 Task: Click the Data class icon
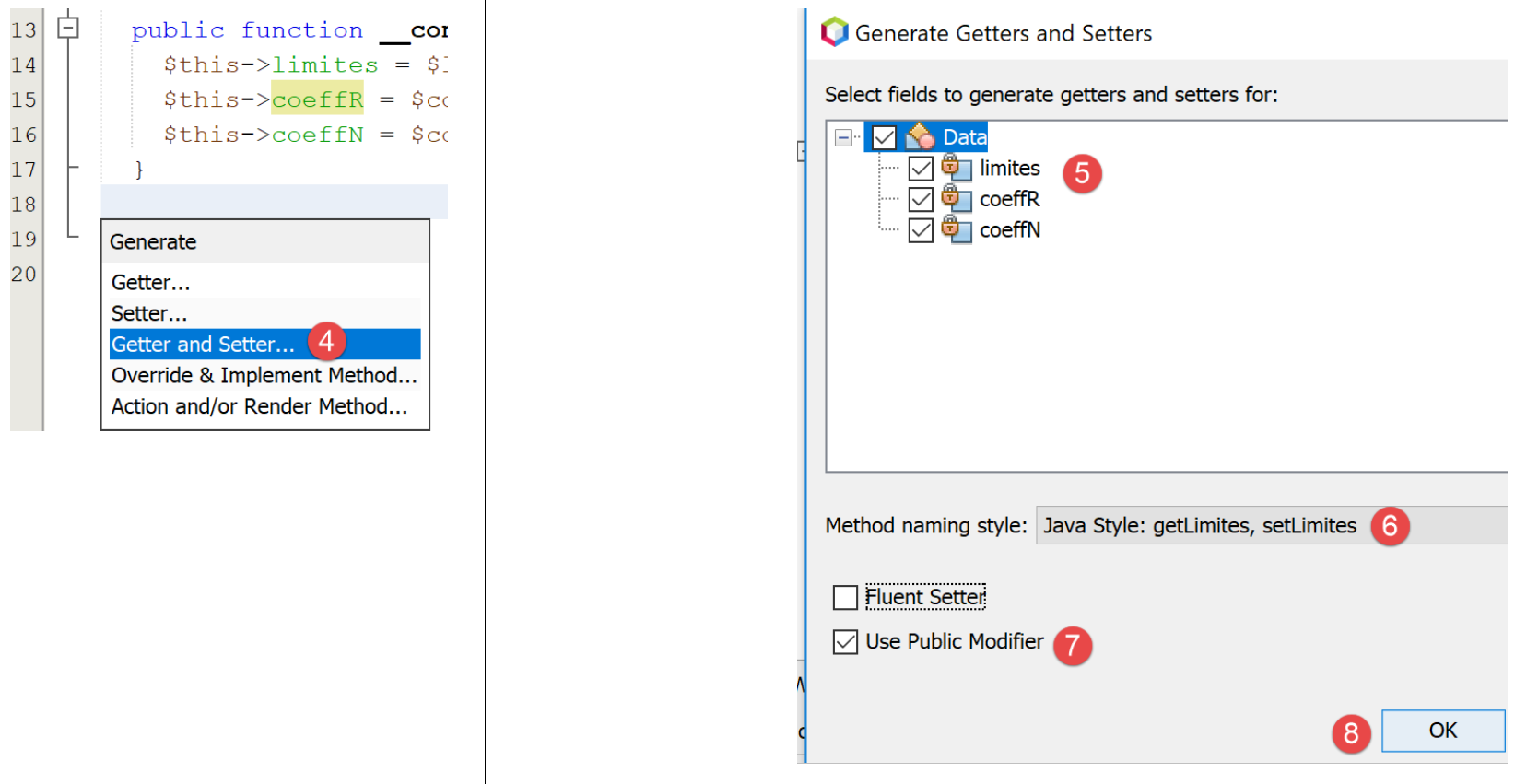[920, 137]
